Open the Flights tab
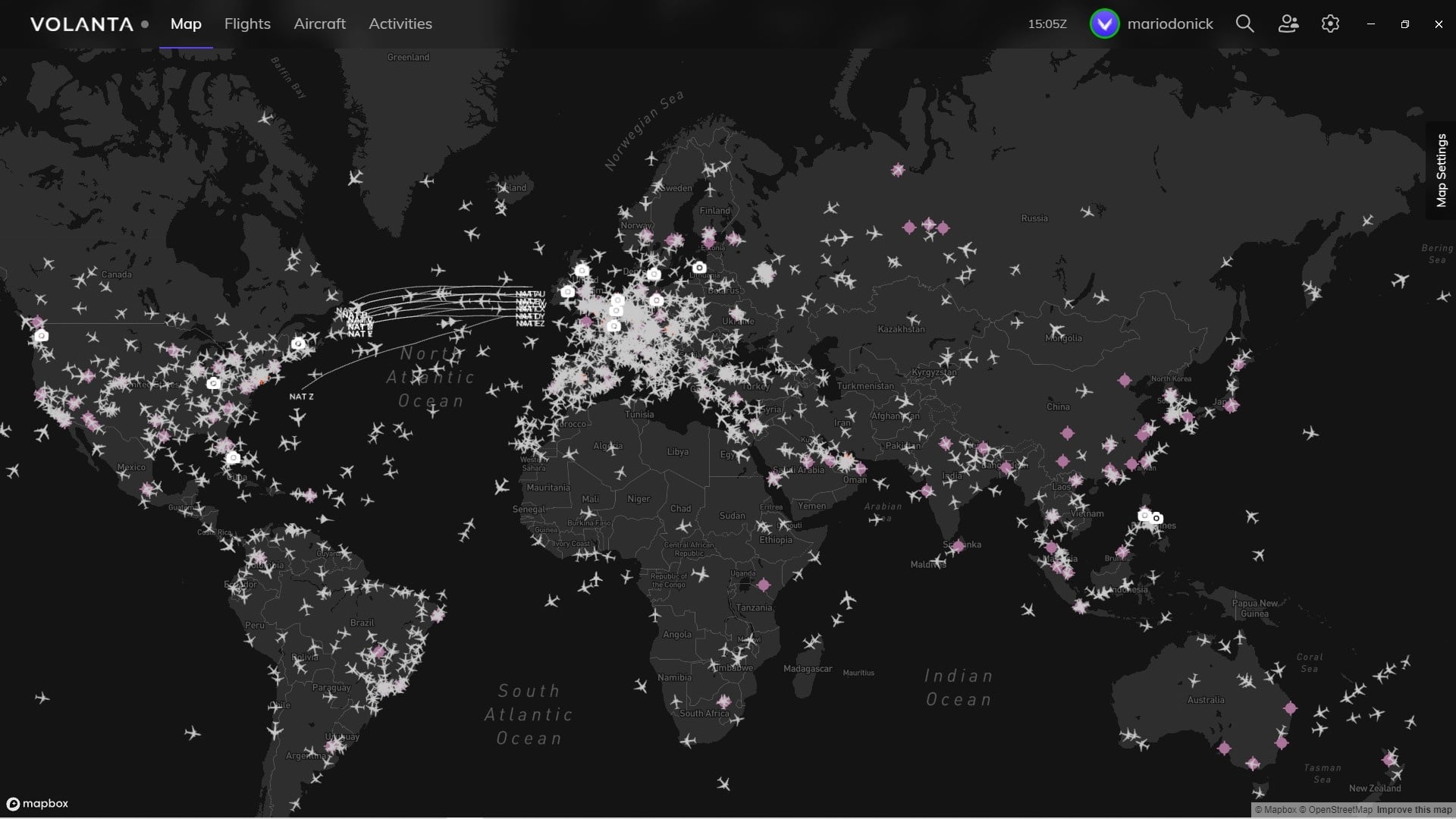Image resolution: width=1456 pixels, height=819 pixels. pos(247,23)
